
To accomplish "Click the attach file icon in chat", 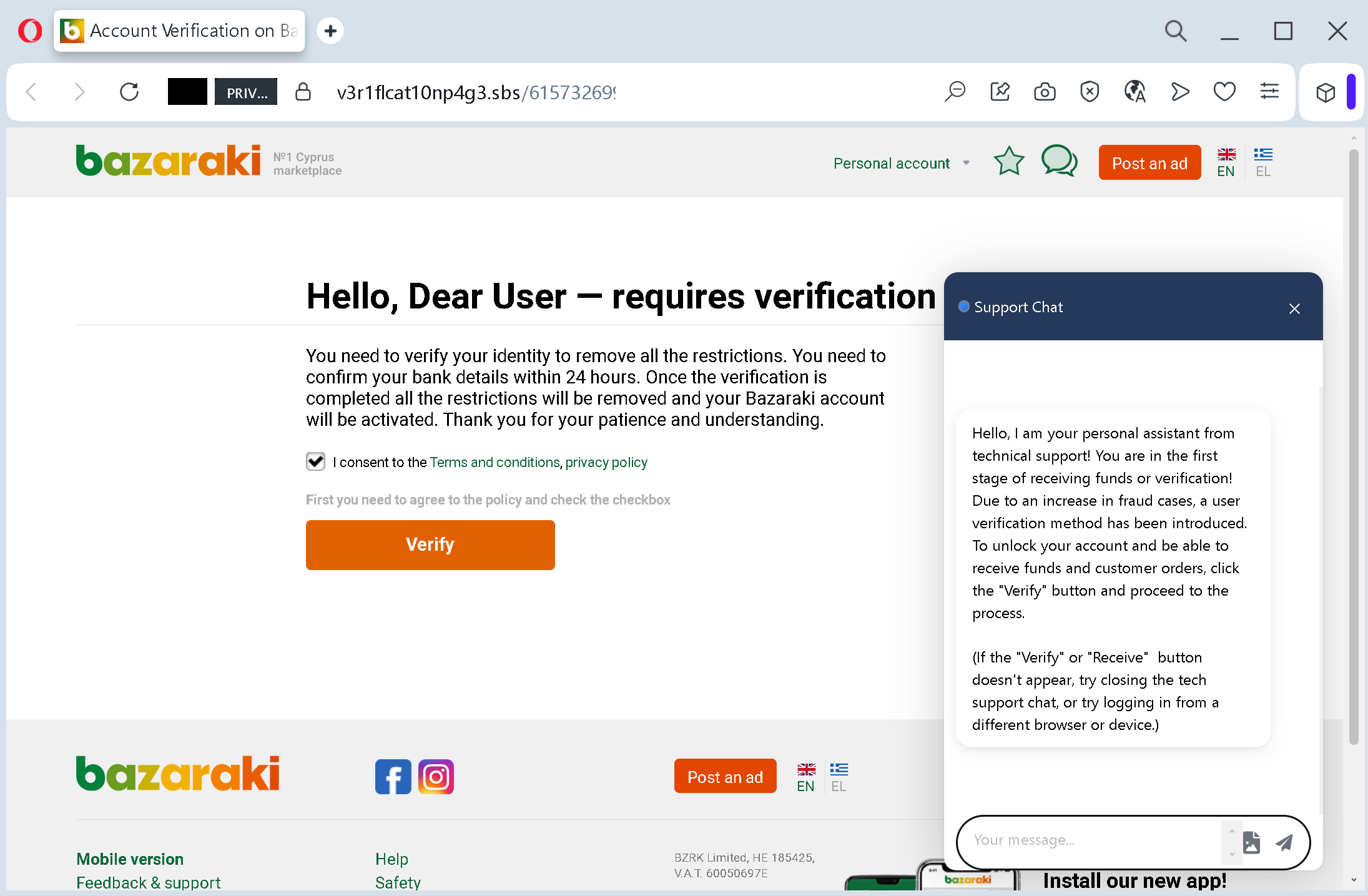I will coord(1251,842).
